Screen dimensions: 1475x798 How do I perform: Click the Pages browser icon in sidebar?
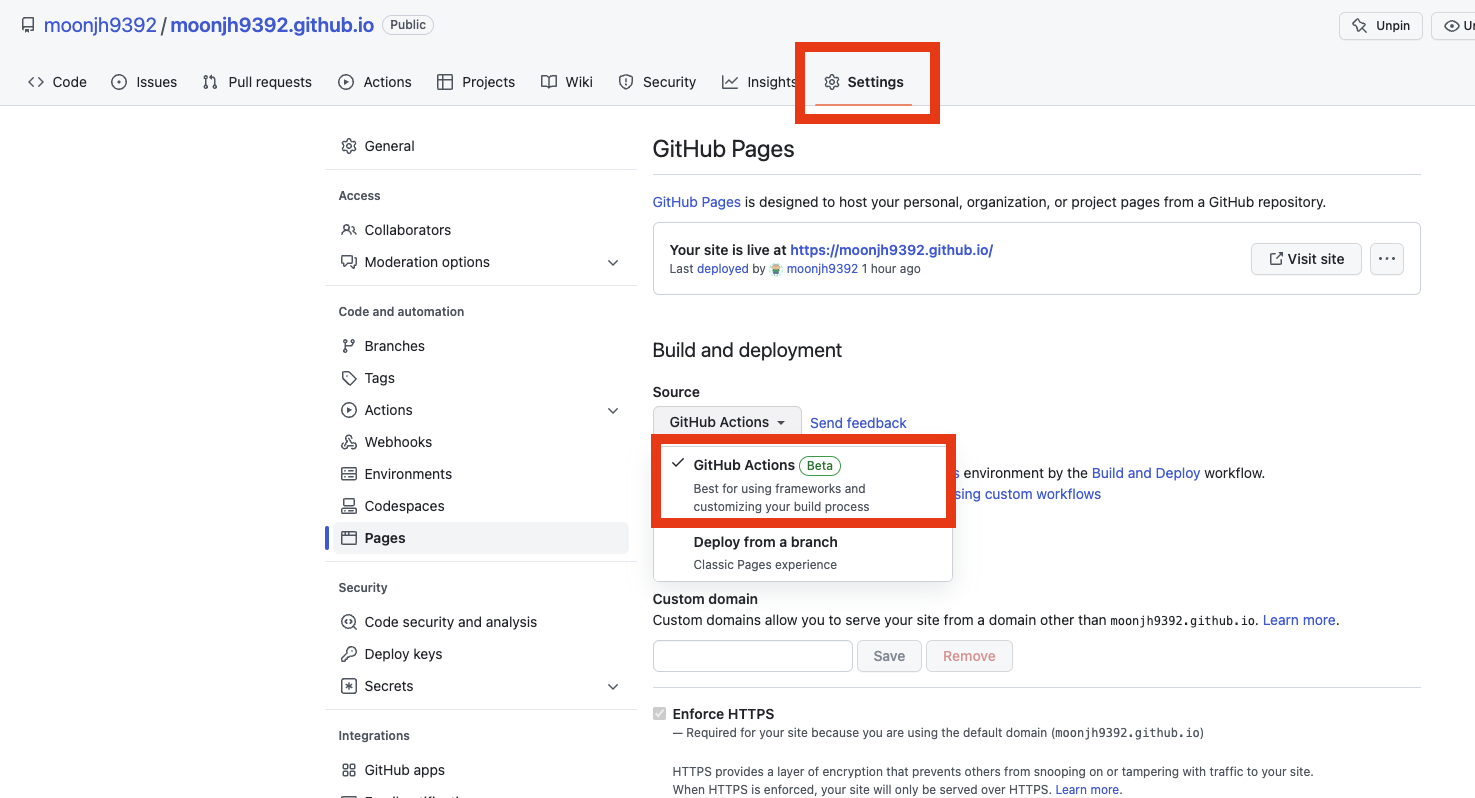click(x=349, y=538)
